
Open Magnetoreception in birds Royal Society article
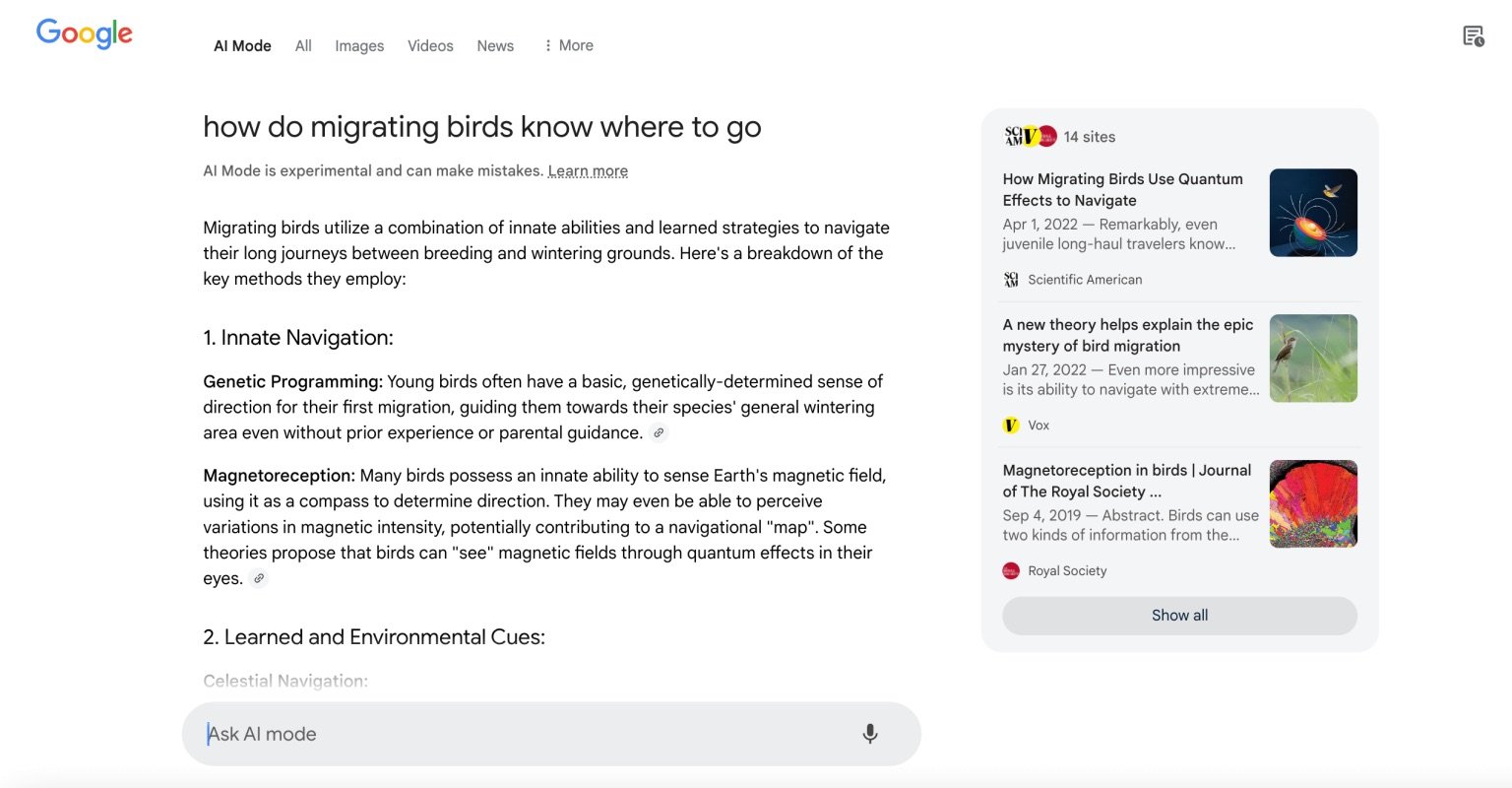(1127, 481)
